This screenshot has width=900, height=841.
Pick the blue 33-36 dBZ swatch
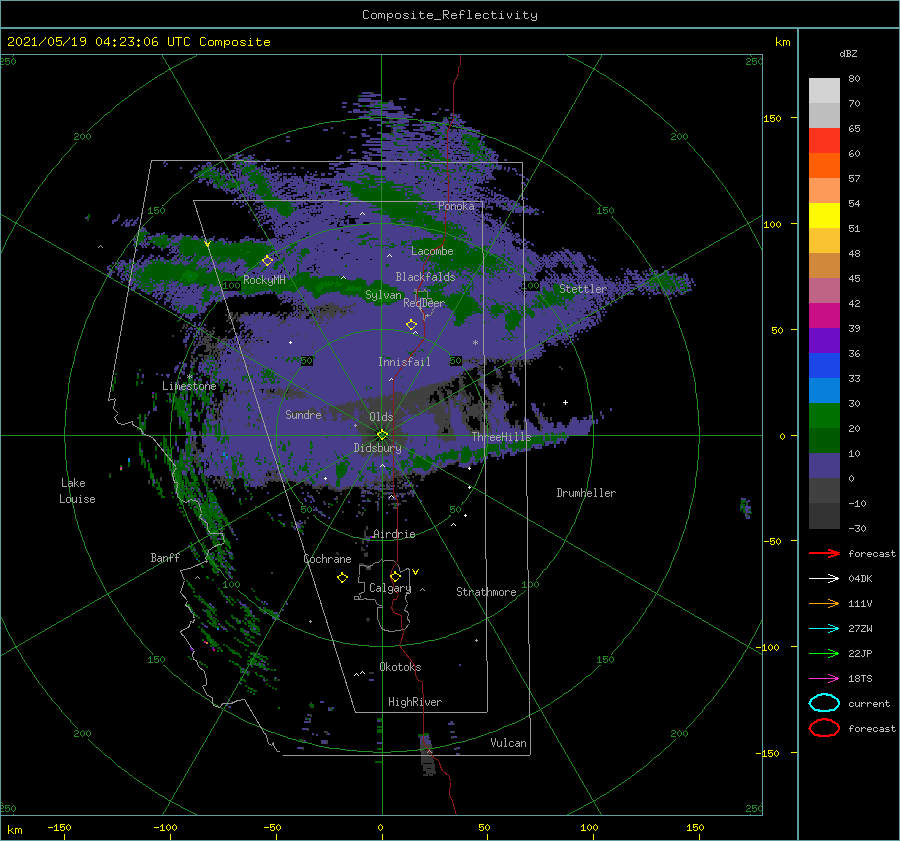point(824,366)
